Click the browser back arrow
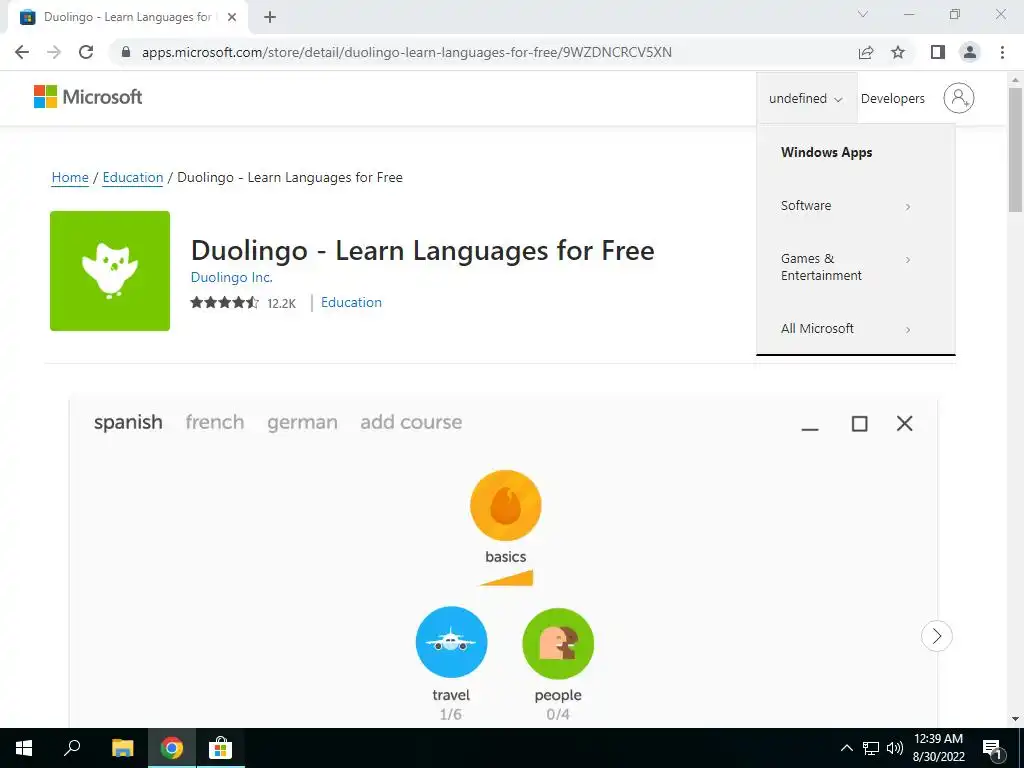The height and width of the screenshot is (768, 1024). pos(22,52)
